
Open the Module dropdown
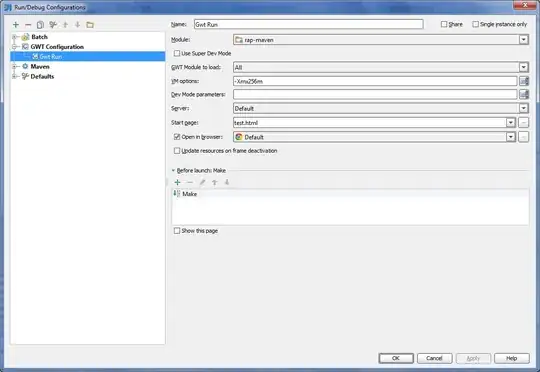pos(381,40)
